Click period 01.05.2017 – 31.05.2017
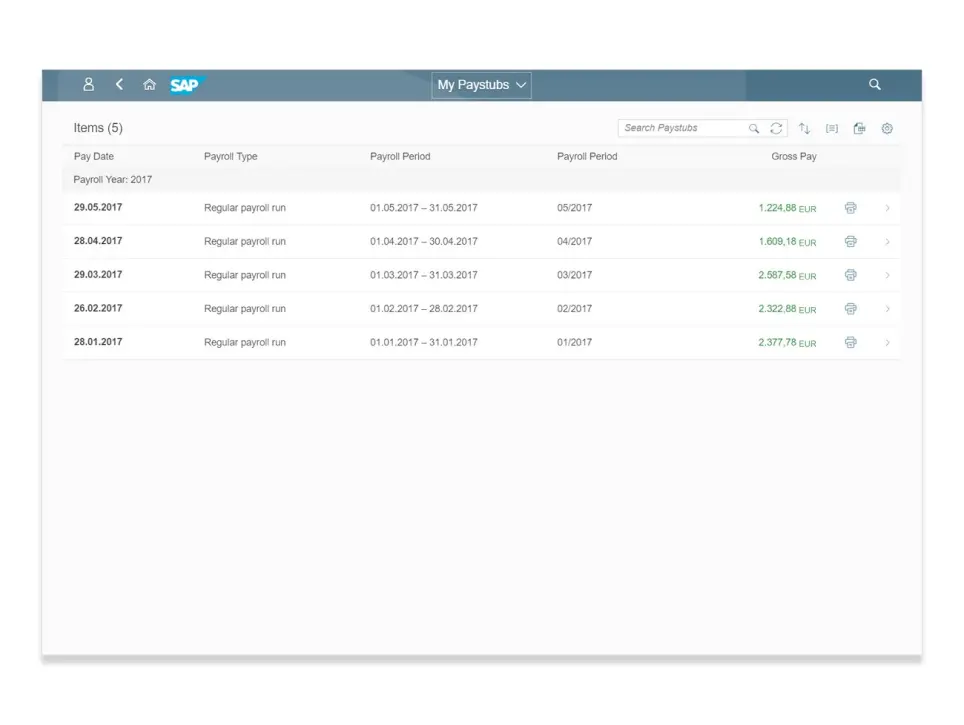 424,208
